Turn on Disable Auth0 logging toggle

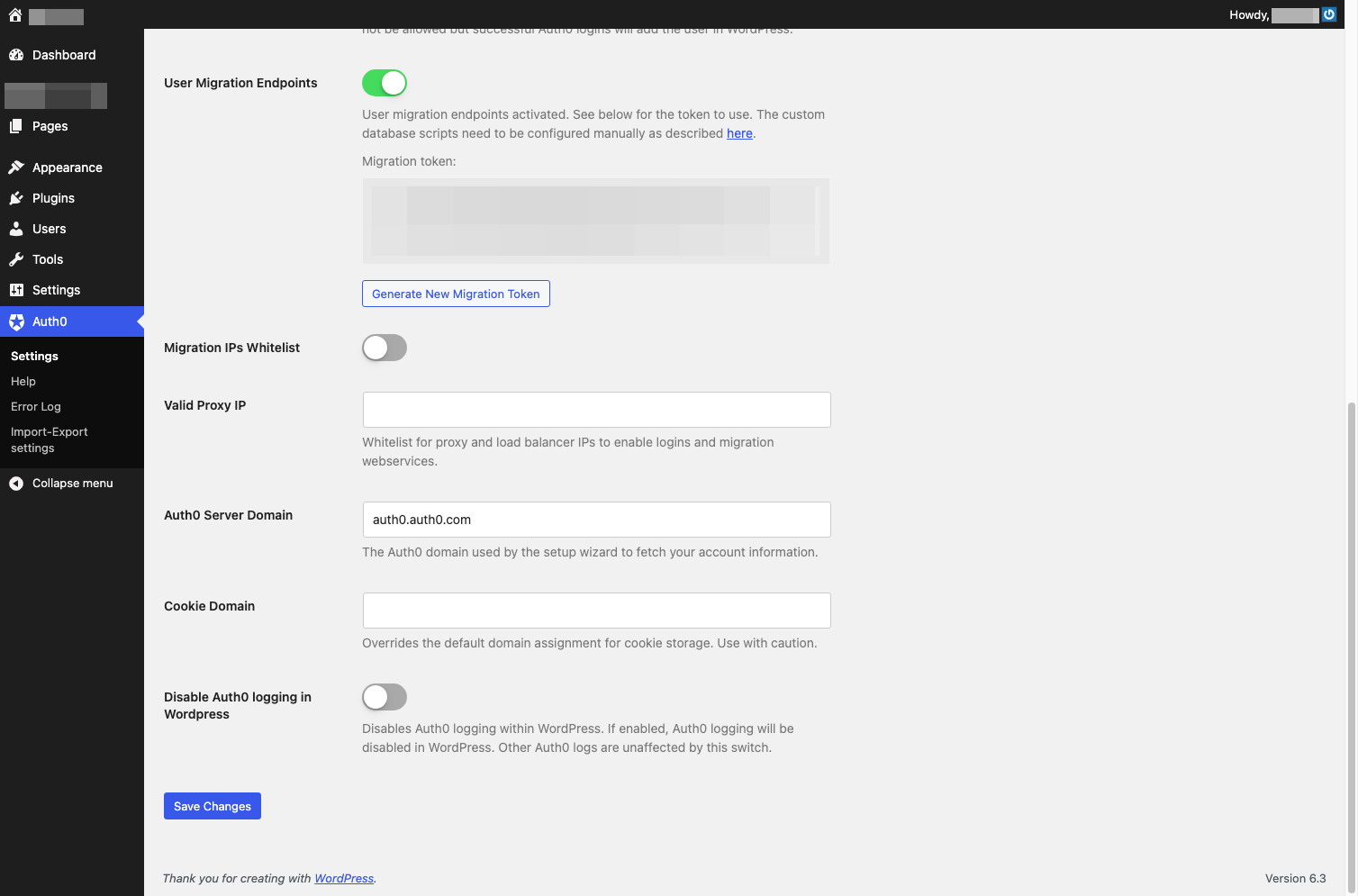coord(385,697)
